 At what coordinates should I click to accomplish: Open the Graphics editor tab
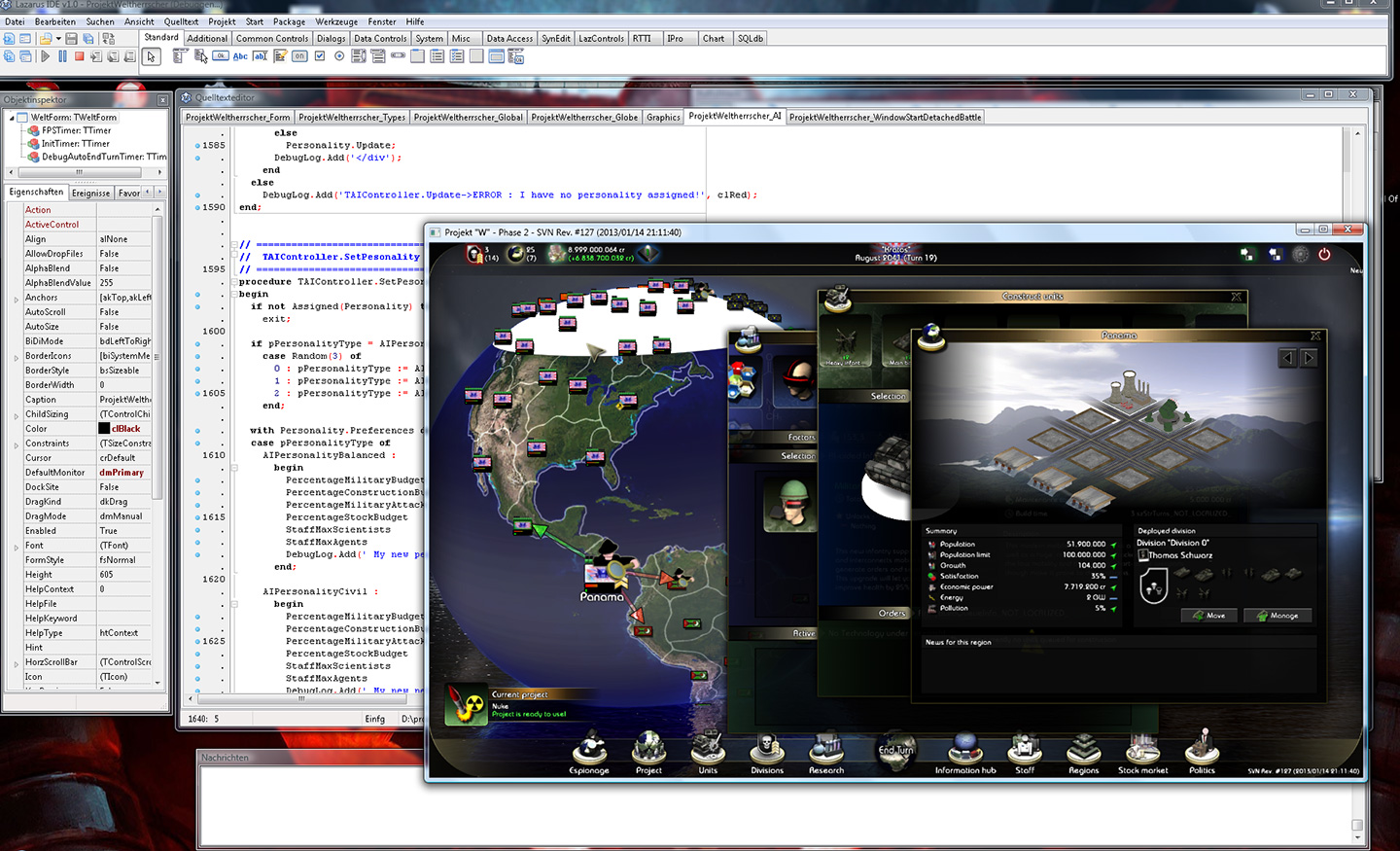[x=663, y=117]
